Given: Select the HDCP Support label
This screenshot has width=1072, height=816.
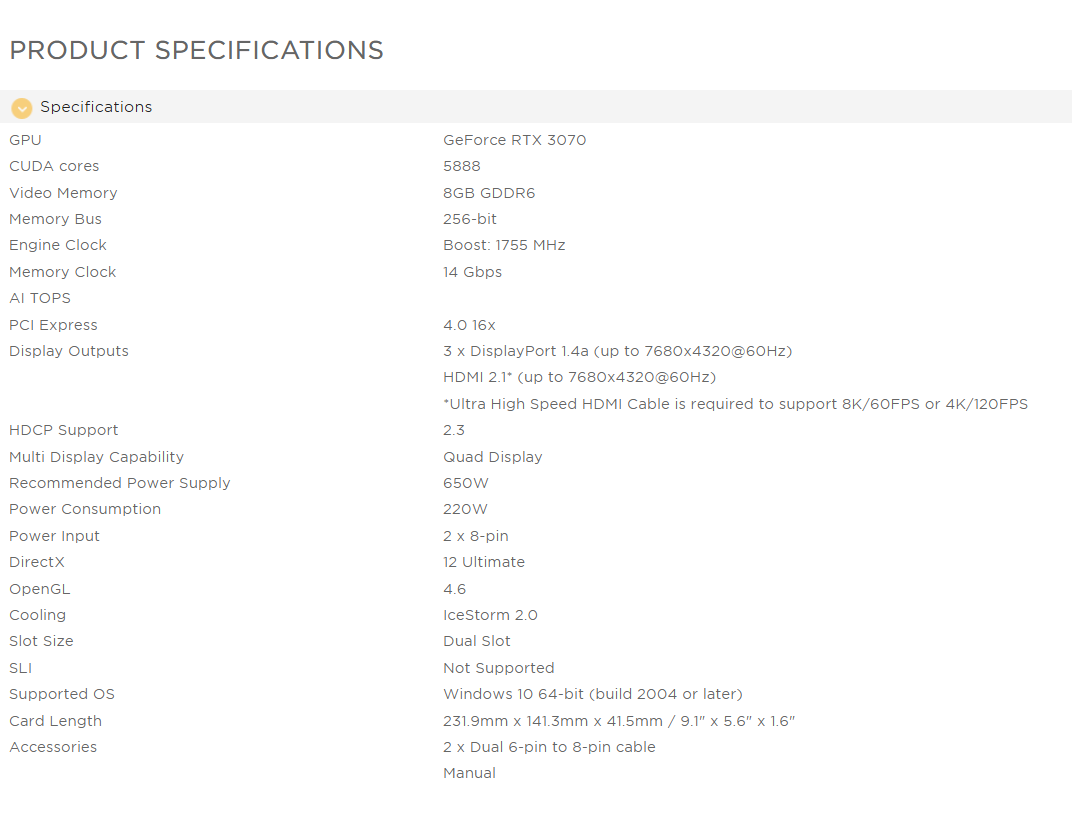Looking at the screenshot, I should click(63, 430).
